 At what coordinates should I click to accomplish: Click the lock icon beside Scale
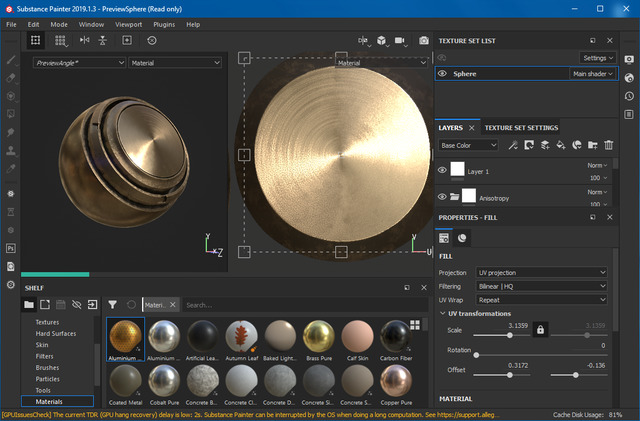pyautogui.click(x=540, y=329)
